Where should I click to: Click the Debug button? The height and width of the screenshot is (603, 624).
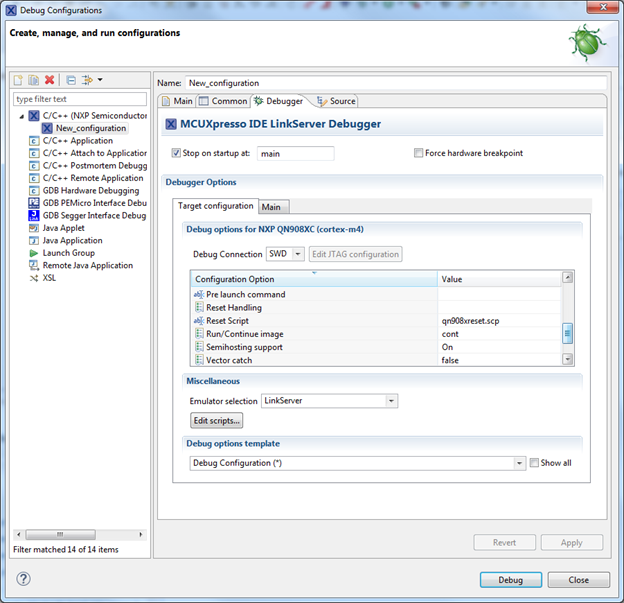511,580
